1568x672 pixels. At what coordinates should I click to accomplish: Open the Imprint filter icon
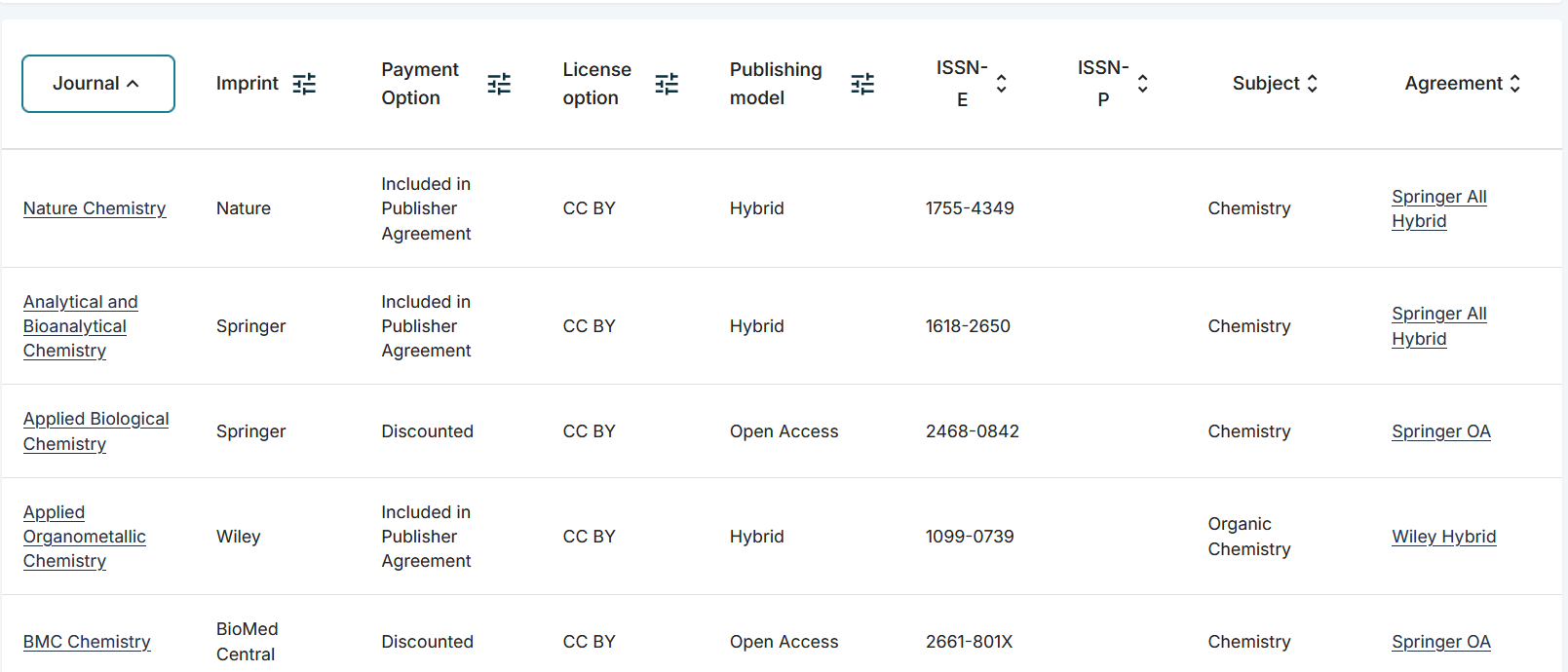coord(304,84)
